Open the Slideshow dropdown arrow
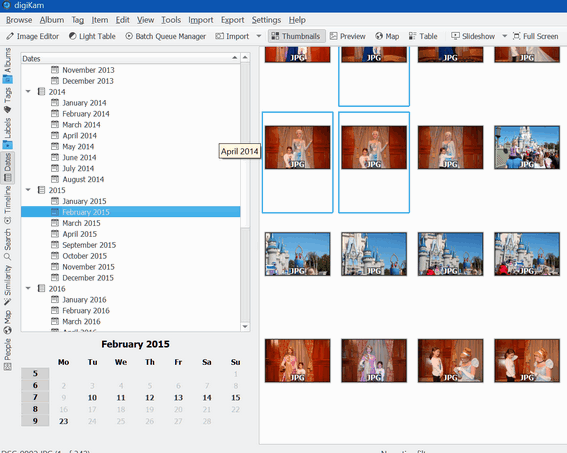The width and height of the screenshot is (567, 453). tap(504, 36)
